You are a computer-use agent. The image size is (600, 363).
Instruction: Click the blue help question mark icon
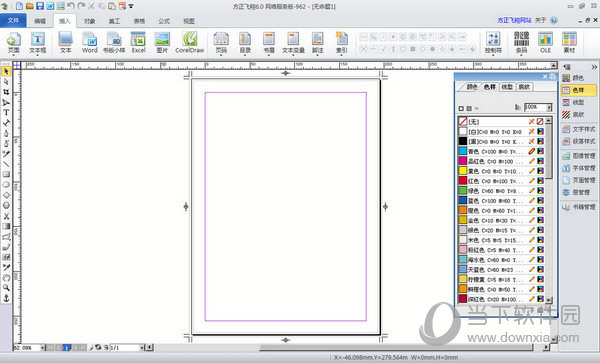554,20
